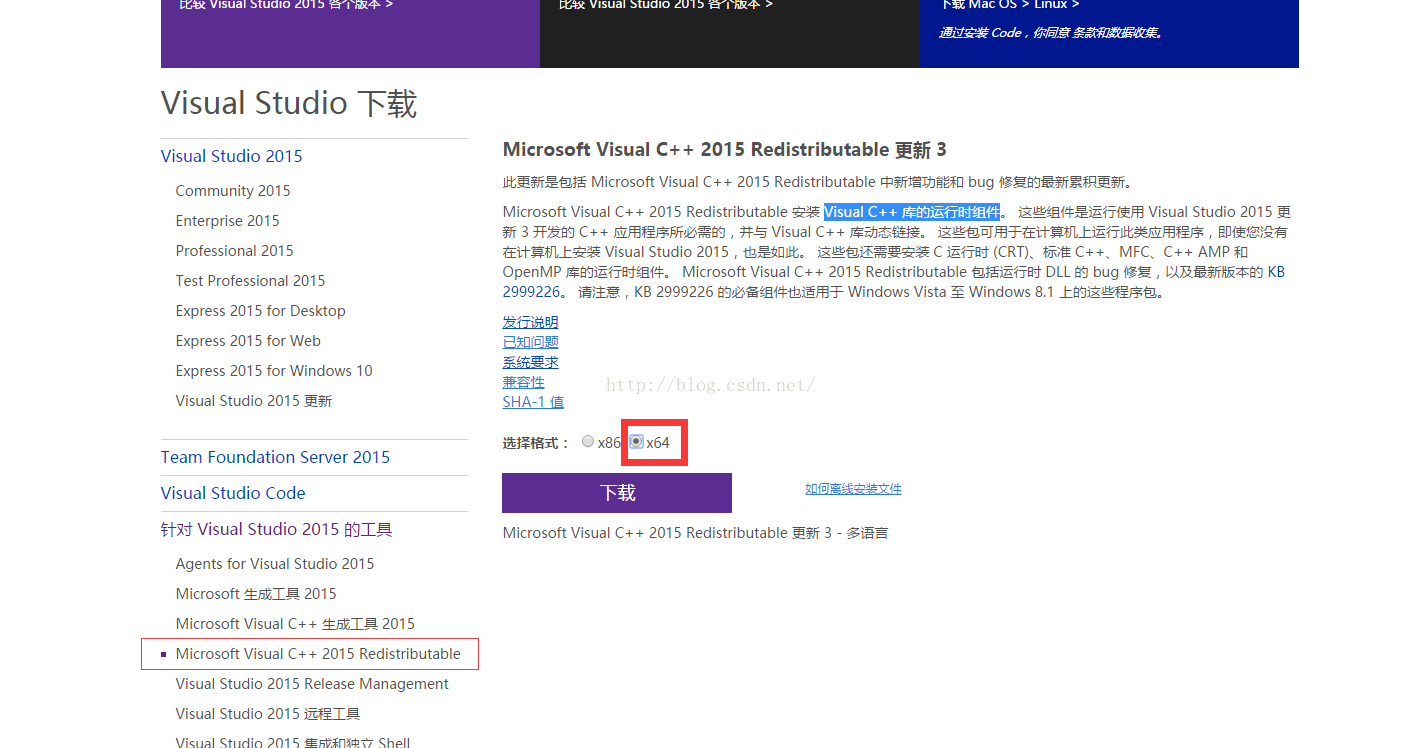
Task: Select Express 2015 for Windows 10
Action: [274, 371]
